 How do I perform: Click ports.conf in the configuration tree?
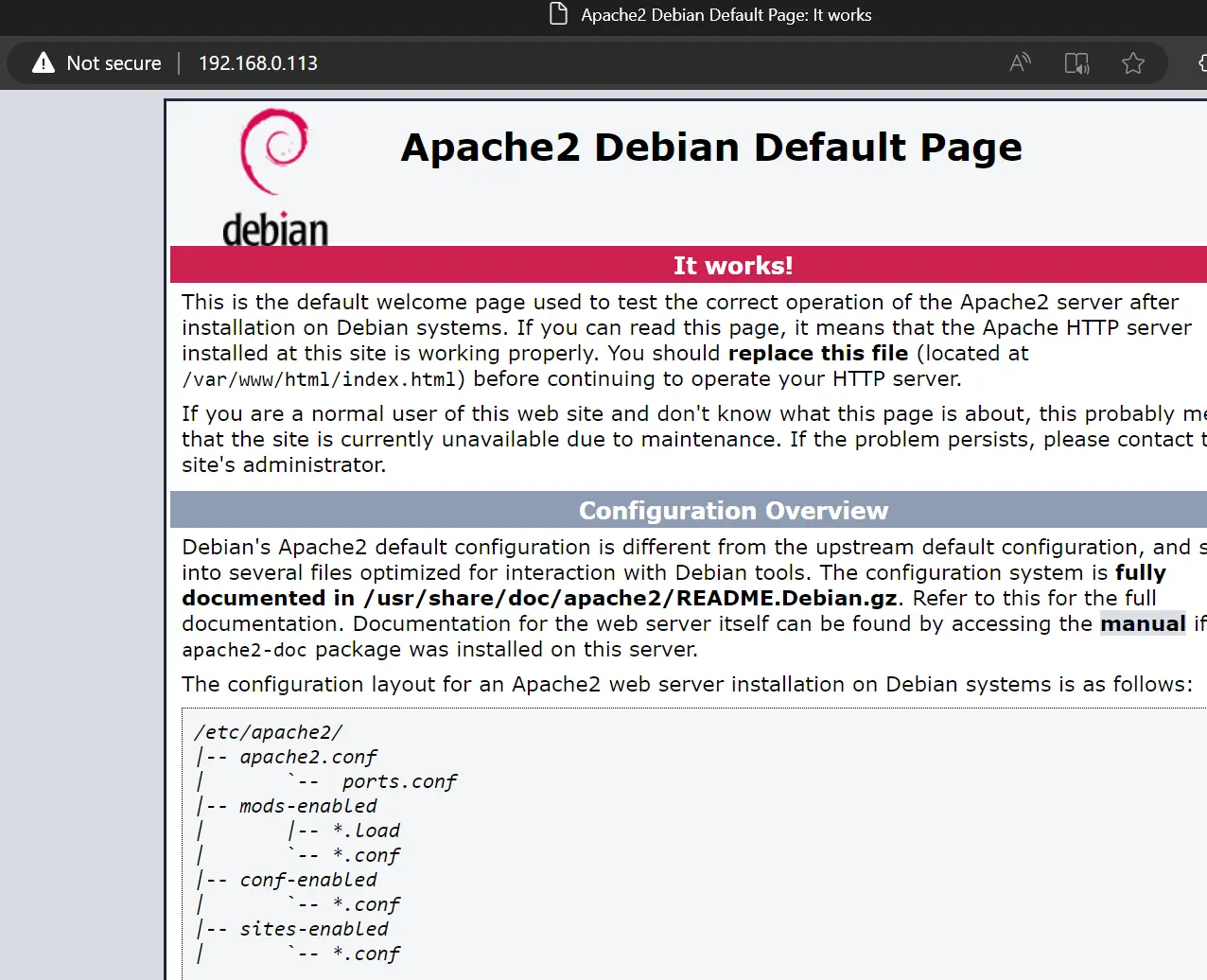[399, 781]
